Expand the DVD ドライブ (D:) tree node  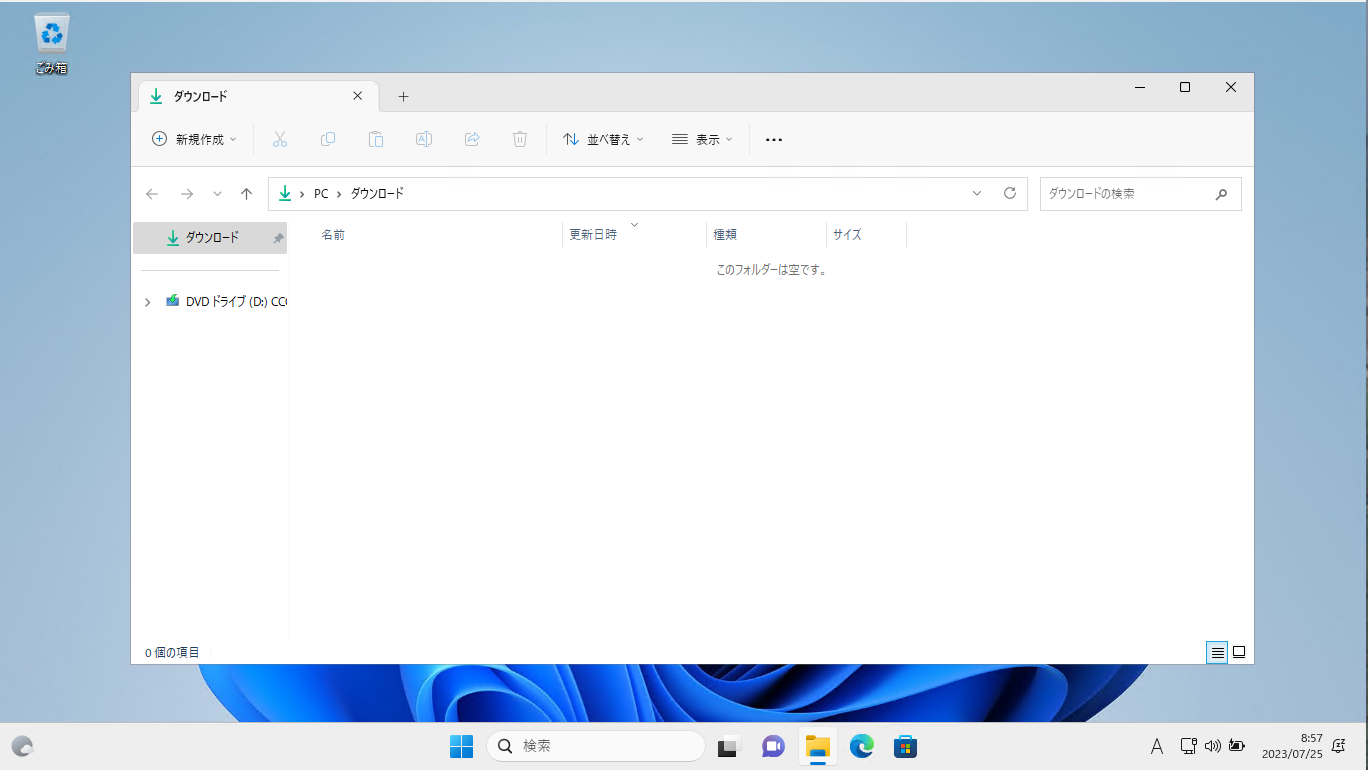(148, 301)
